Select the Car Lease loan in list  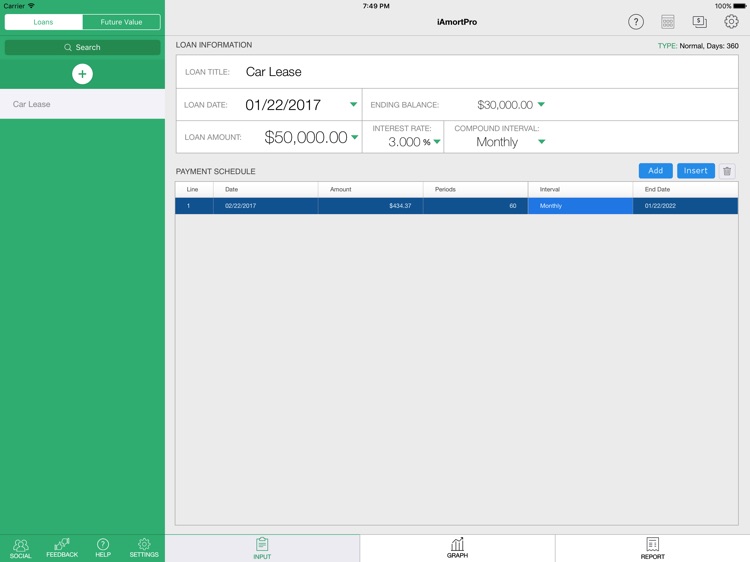click(x=82, y=104)
